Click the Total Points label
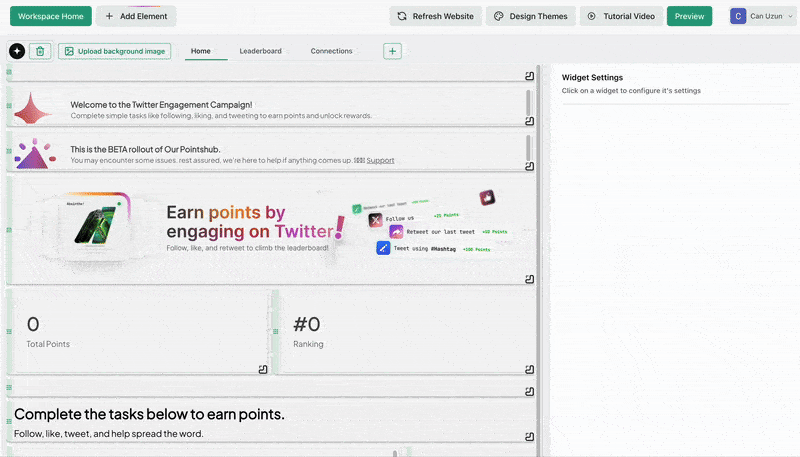Image resolution: width=800 pixels, height=457 pixels. (48, 344)
